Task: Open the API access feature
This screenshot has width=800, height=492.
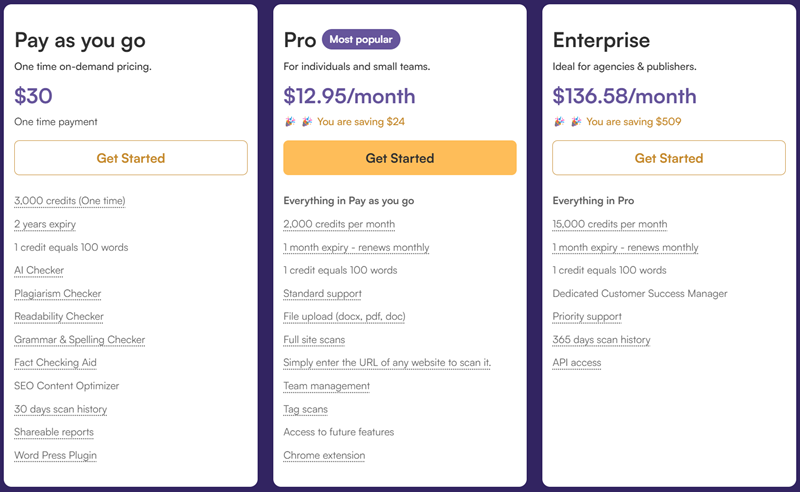Action: tap(577, 362)
